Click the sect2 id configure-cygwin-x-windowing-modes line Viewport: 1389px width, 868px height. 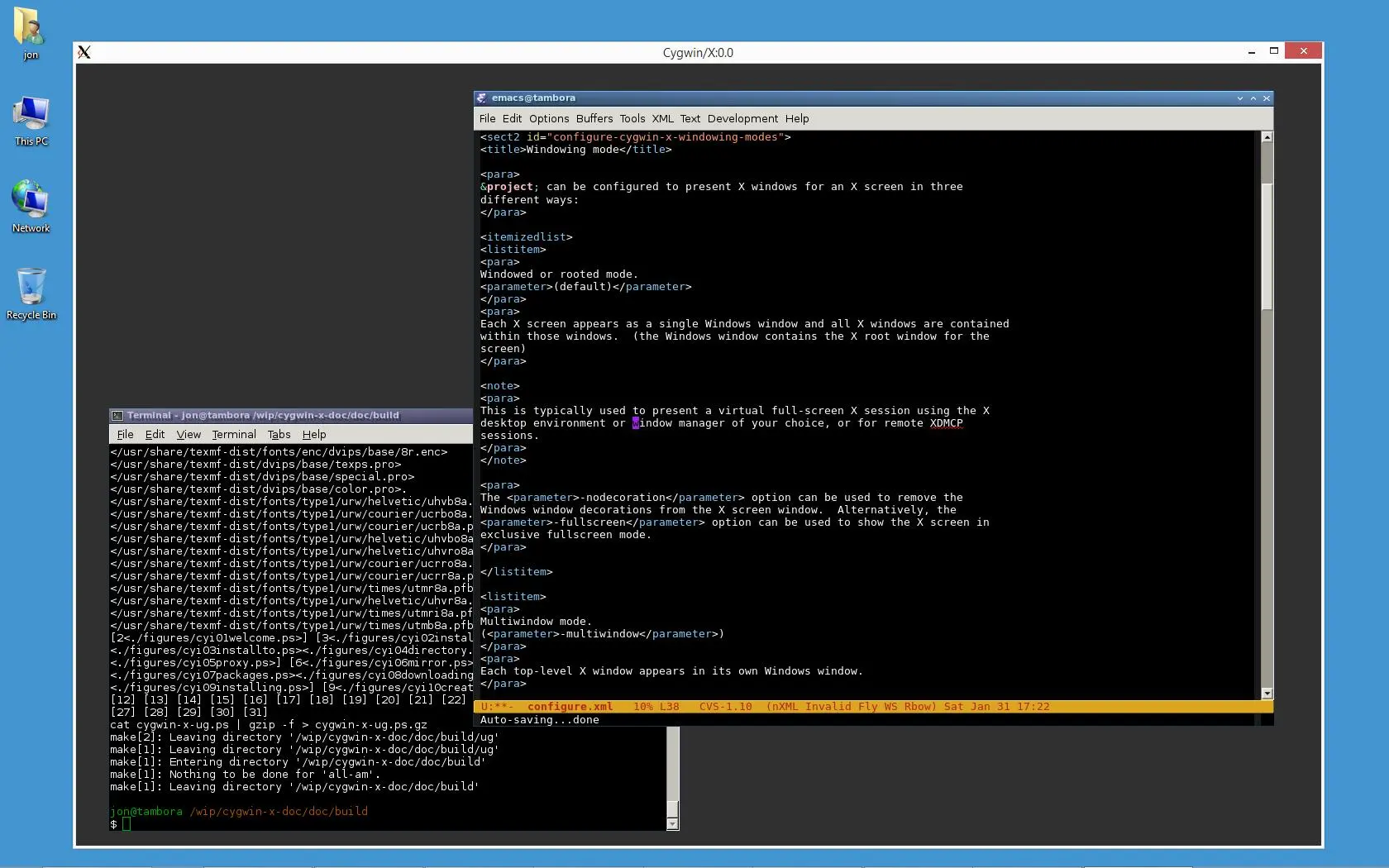click(635, 137)
